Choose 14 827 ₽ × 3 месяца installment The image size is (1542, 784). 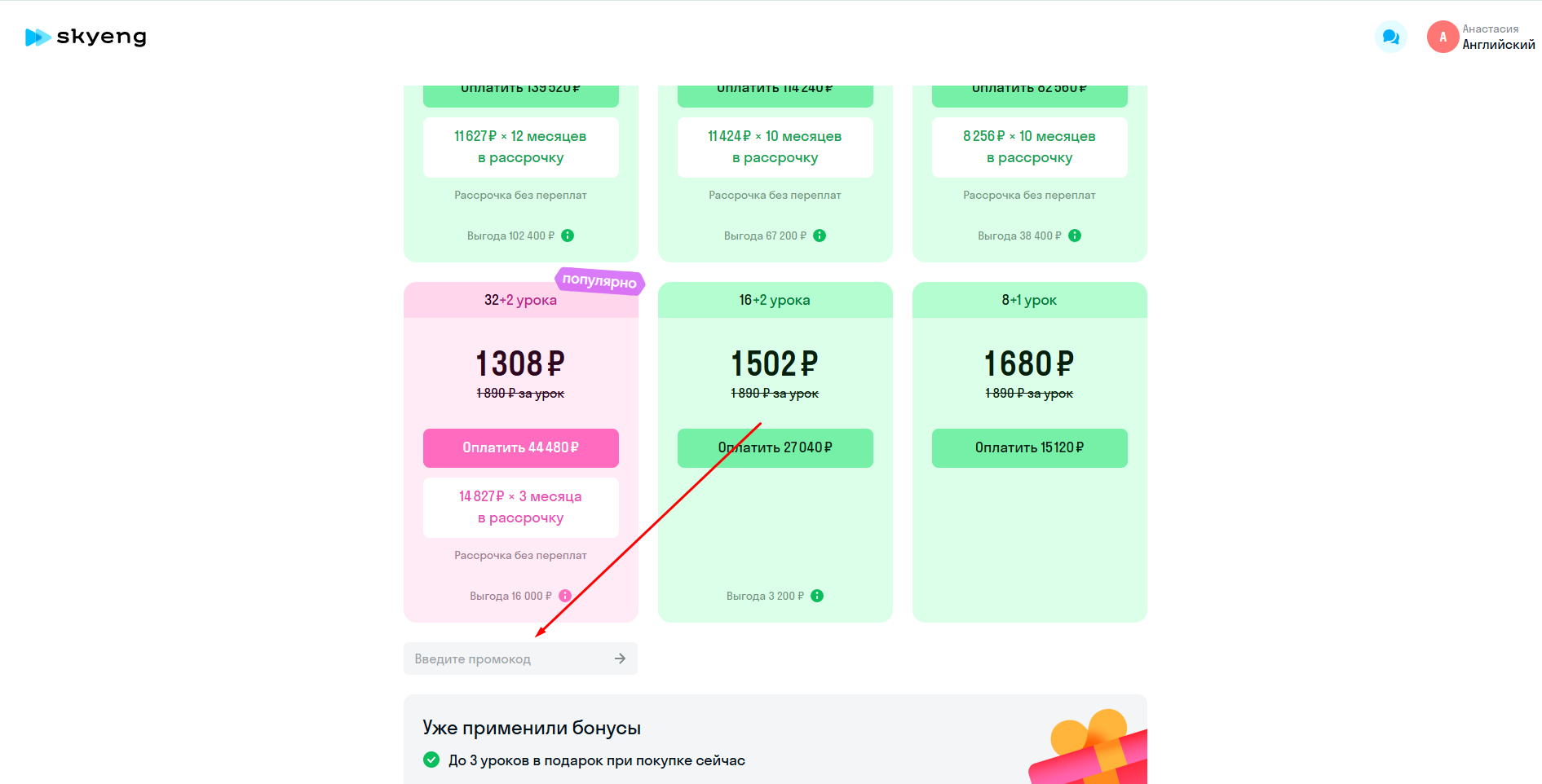[520, 507]
